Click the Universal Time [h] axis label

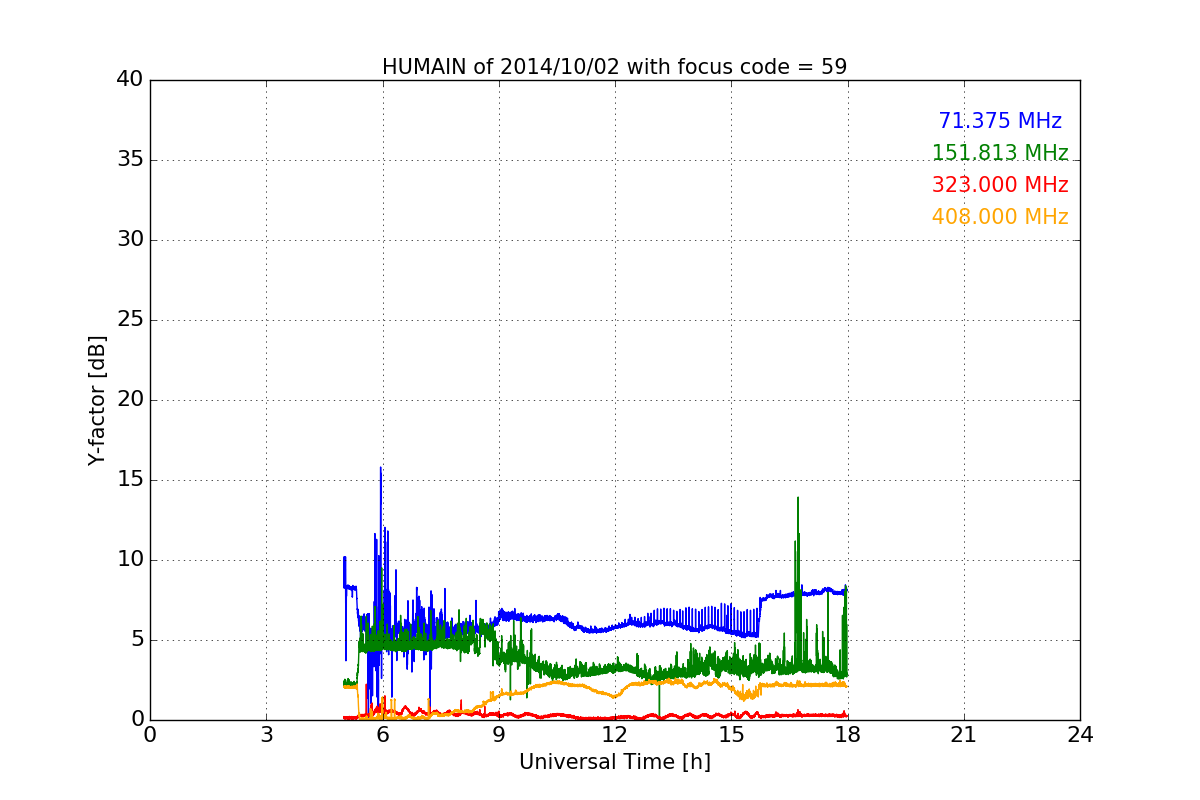(x=614, y=762)
